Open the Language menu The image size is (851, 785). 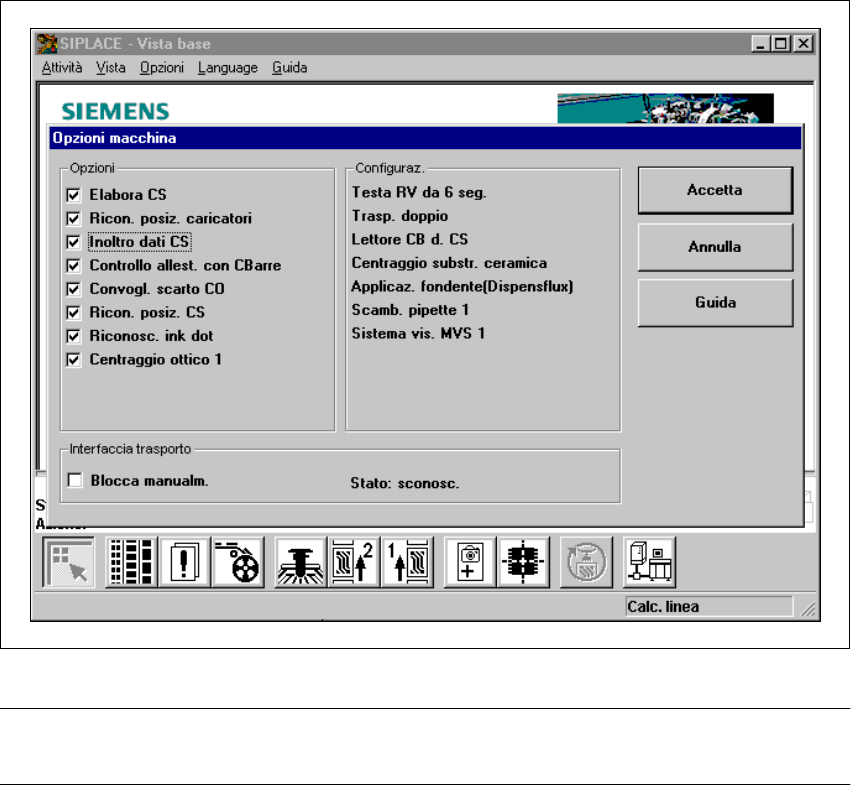pos(227,68)
